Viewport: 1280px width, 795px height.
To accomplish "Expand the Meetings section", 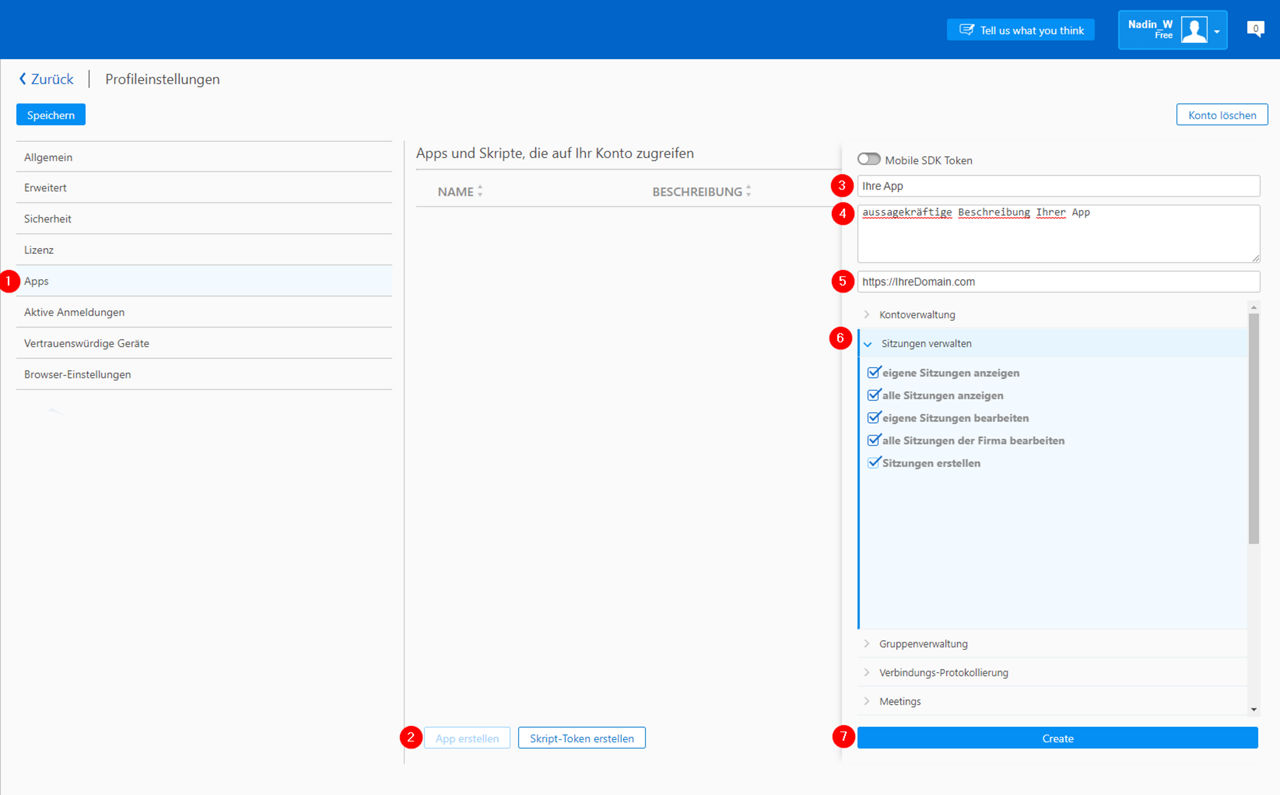I will pyautogui.click(x=1052, y=702).
